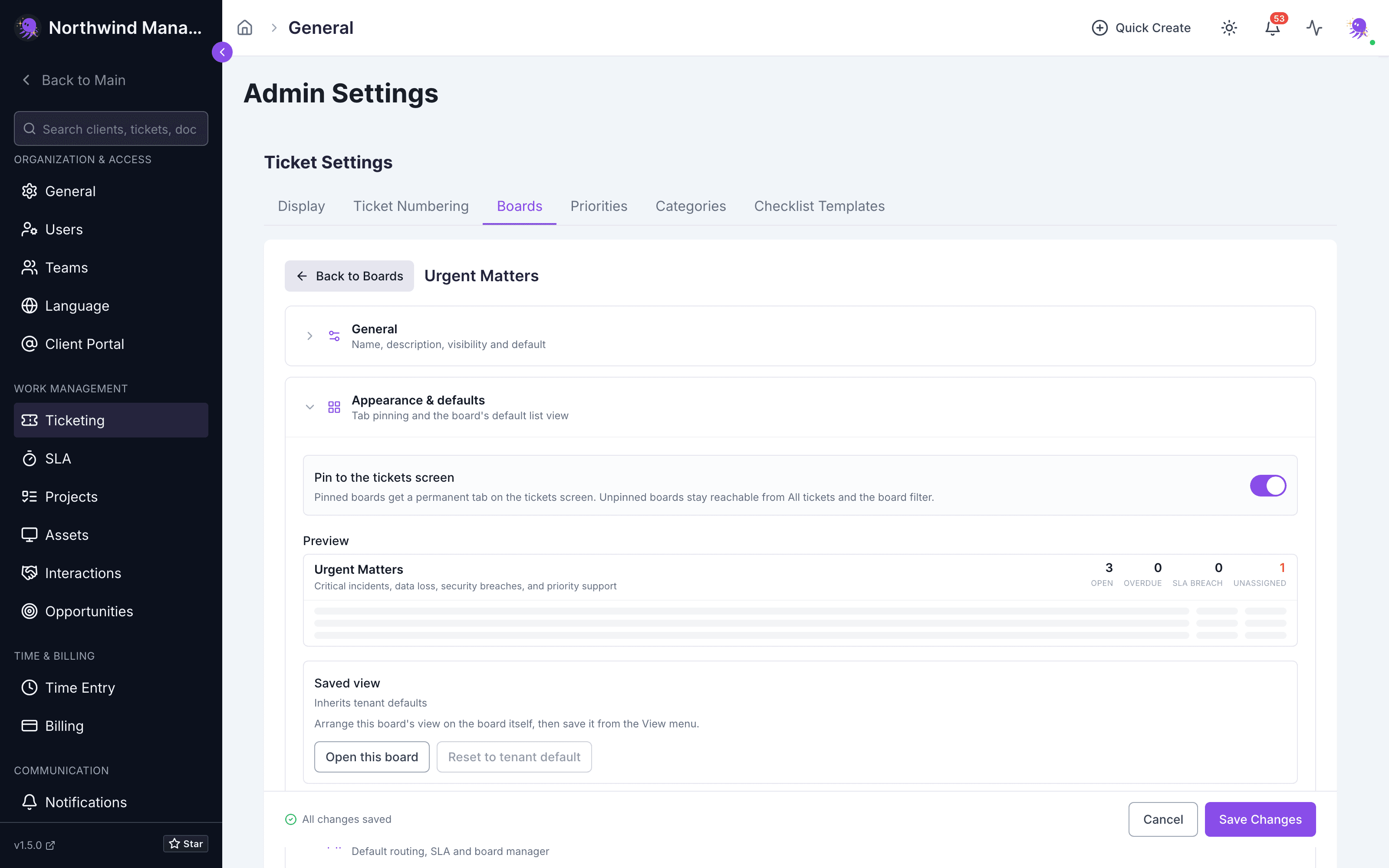
Task: Open Interactions in the sidebar
Action: click(111, 573)
